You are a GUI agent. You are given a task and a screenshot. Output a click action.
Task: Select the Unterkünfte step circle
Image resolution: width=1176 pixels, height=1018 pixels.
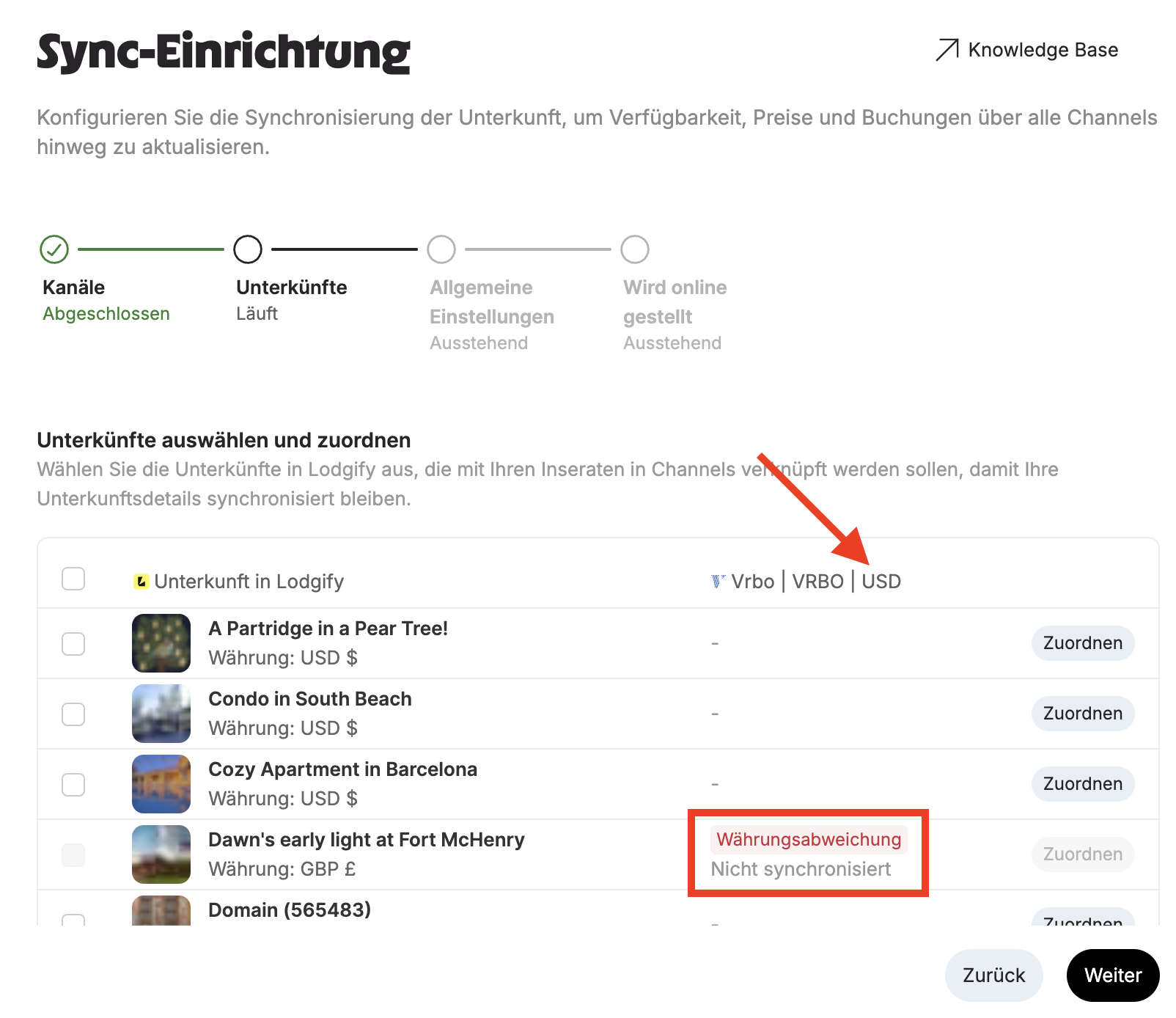(x=248, y=249)
